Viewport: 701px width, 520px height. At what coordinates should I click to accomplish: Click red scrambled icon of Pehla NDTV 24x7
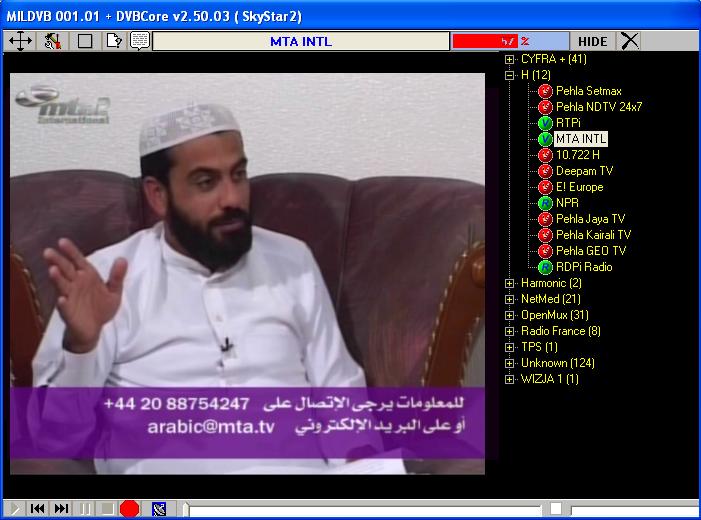click(x=545, y=107)
